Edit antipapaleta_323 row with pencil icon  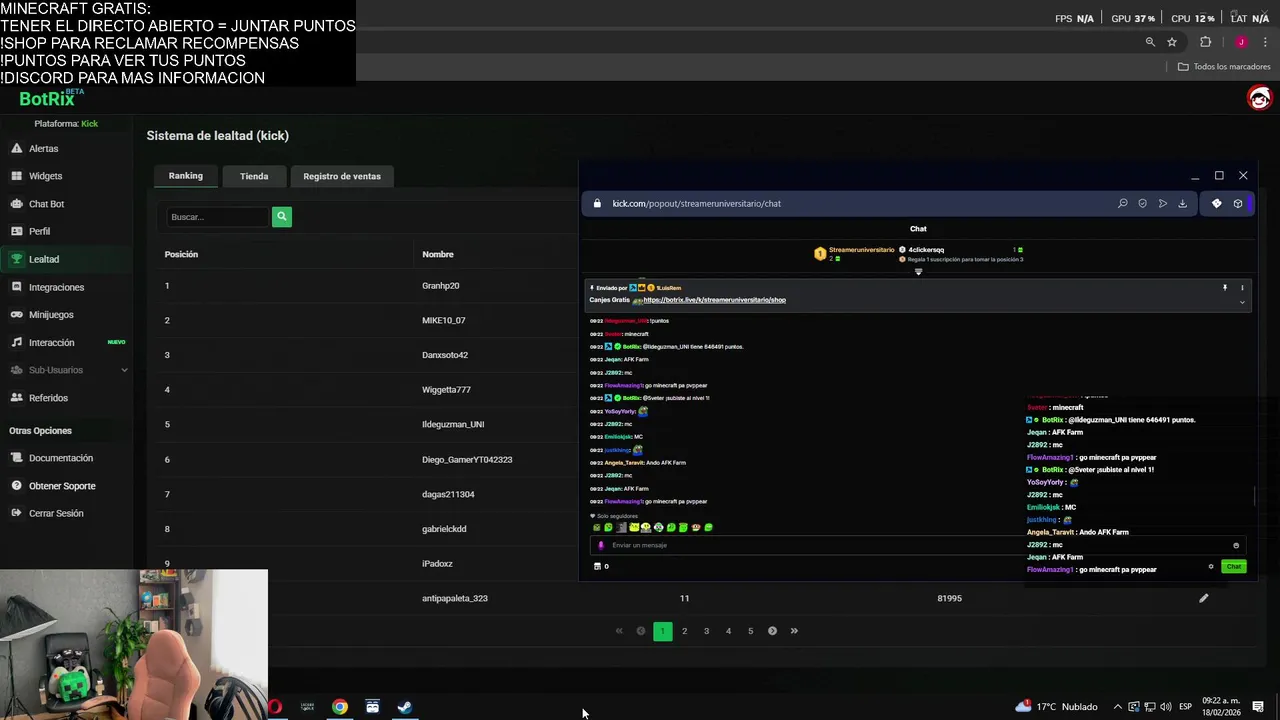pyautogui.click(x=1203, y=598)
